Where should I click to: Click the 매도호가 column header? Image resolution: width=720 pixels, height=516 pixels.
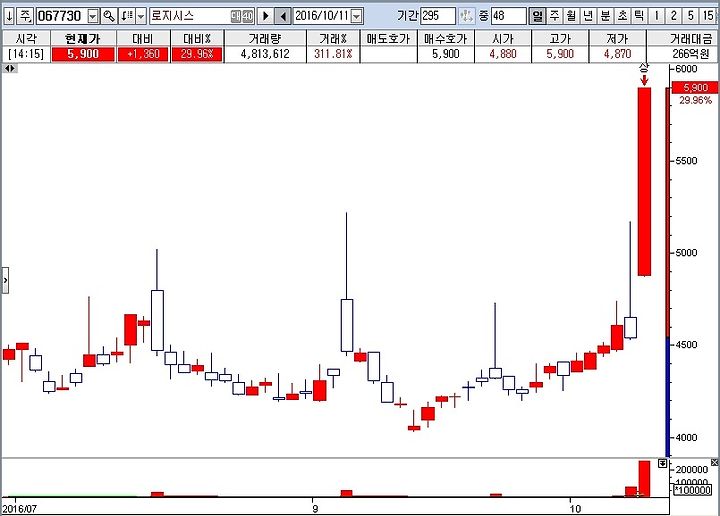click(x=388, y=39)
